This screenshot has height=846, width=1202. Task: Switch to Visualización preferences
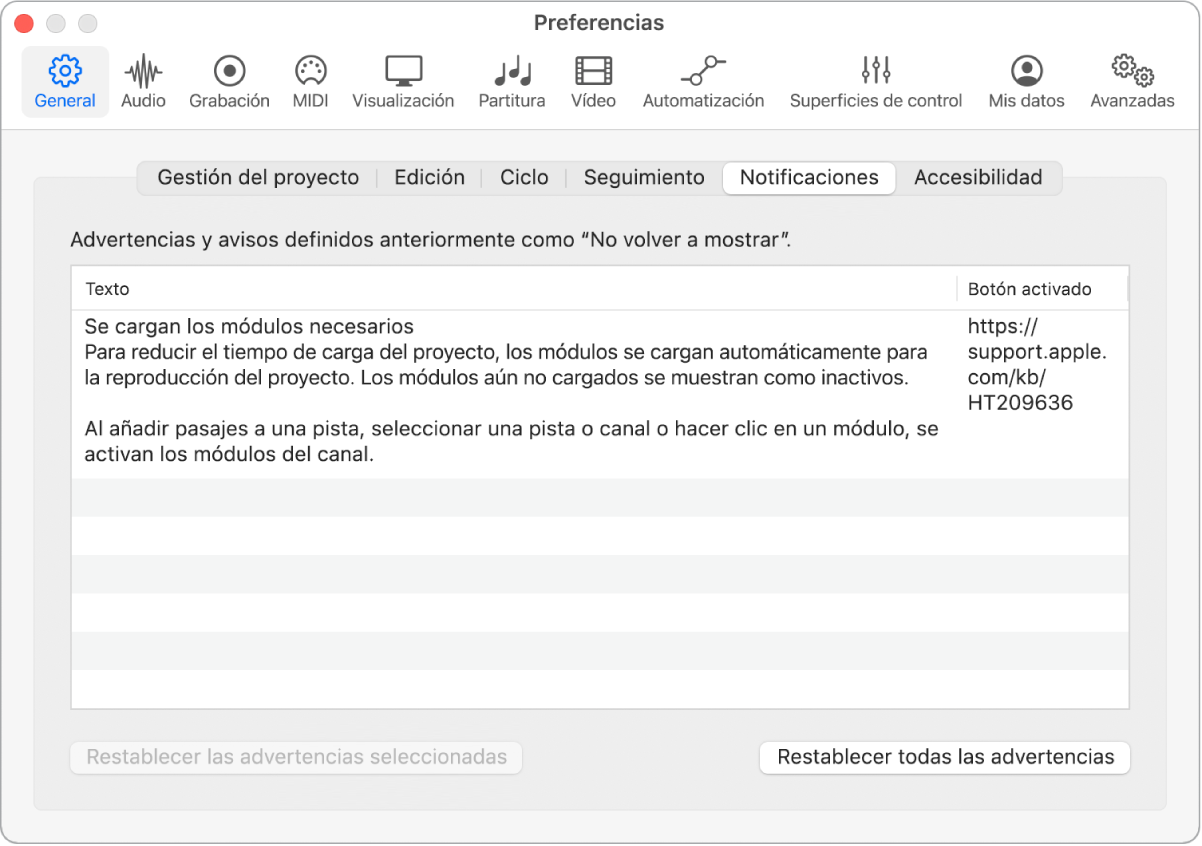(x=403, y=80)
